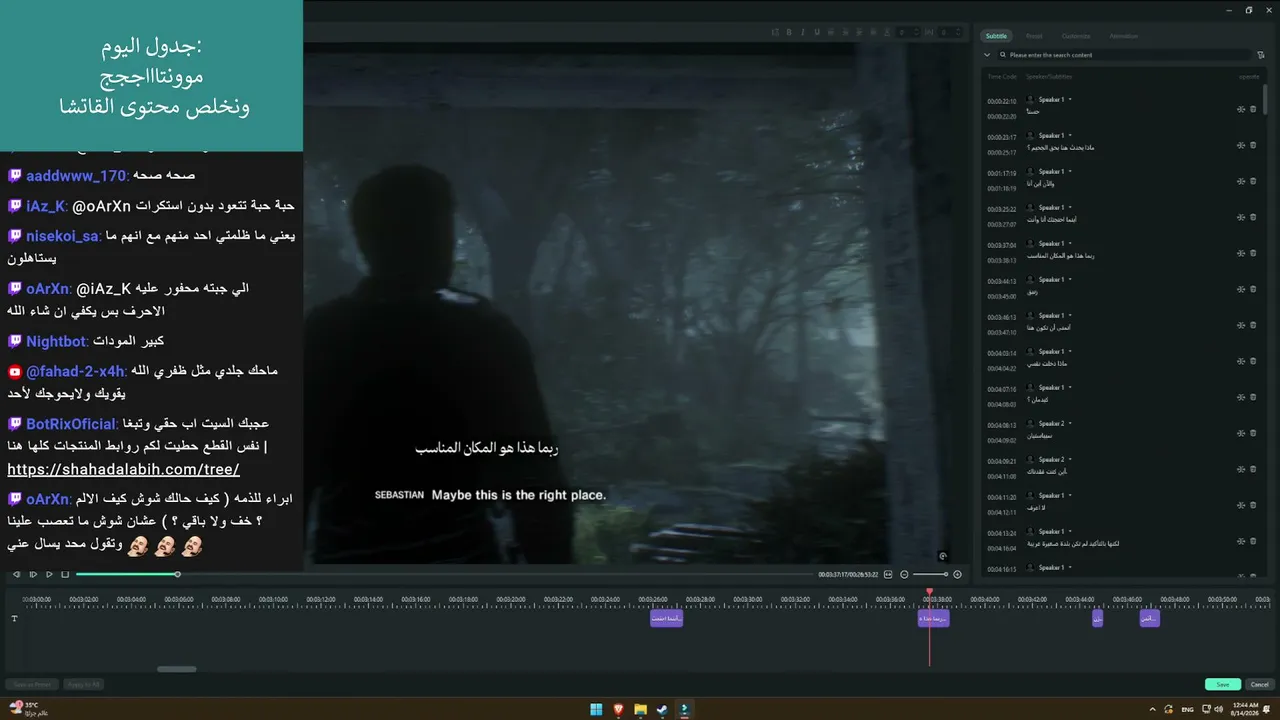The width and height of the screenshot is (1280, 720).
Task: Zoom in the timeline with plus icon
Action: (957, 574)
